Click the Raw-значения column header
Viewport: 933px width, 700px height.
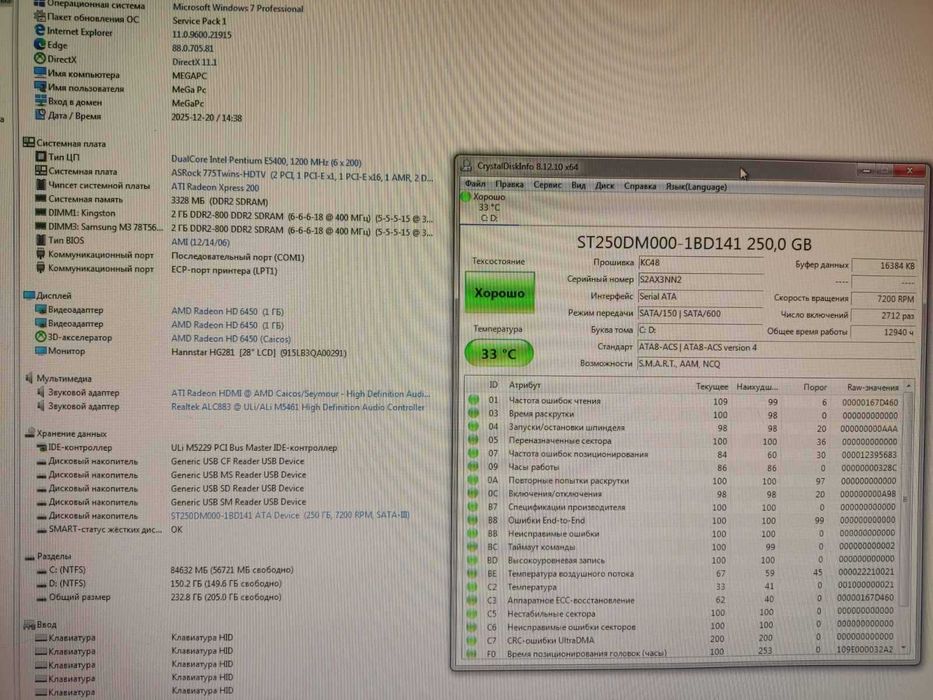tap(872, 388)
